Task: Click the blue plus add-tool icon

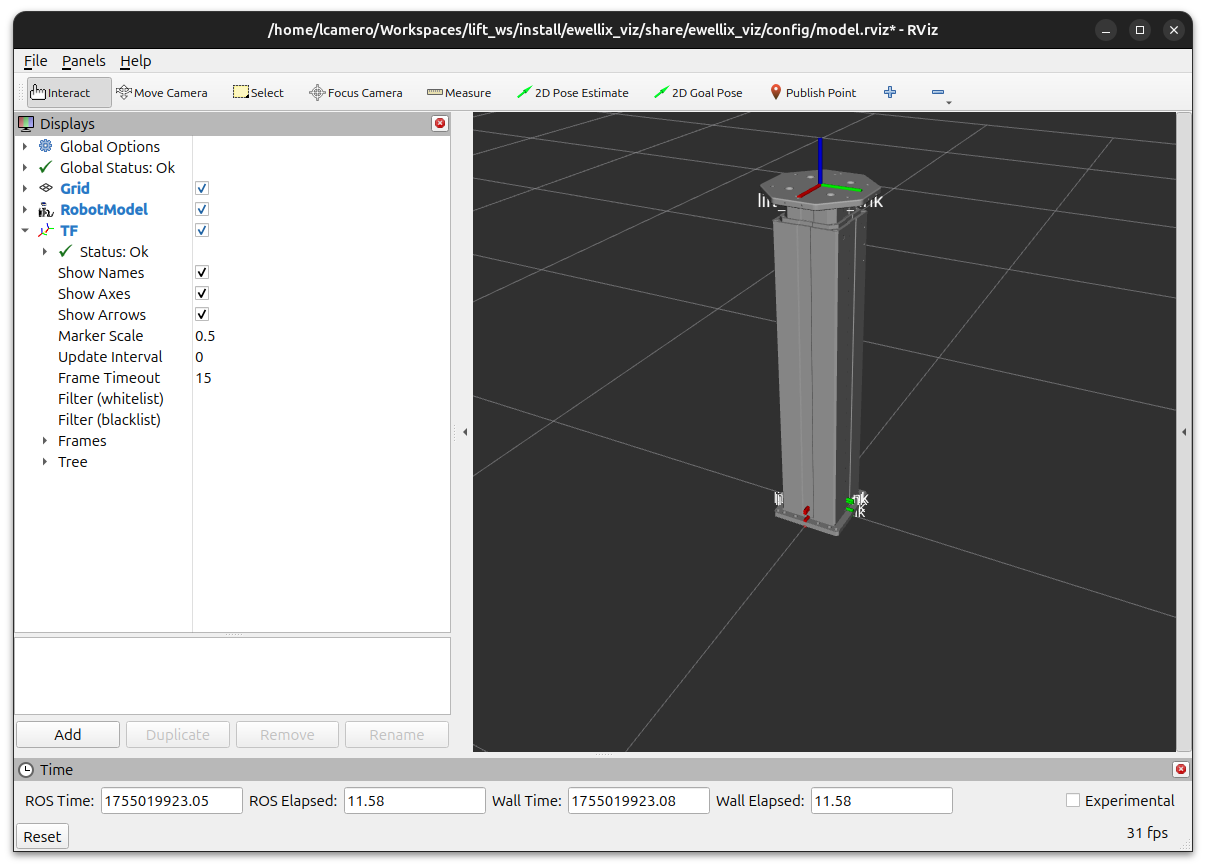Action: [890, 92]
